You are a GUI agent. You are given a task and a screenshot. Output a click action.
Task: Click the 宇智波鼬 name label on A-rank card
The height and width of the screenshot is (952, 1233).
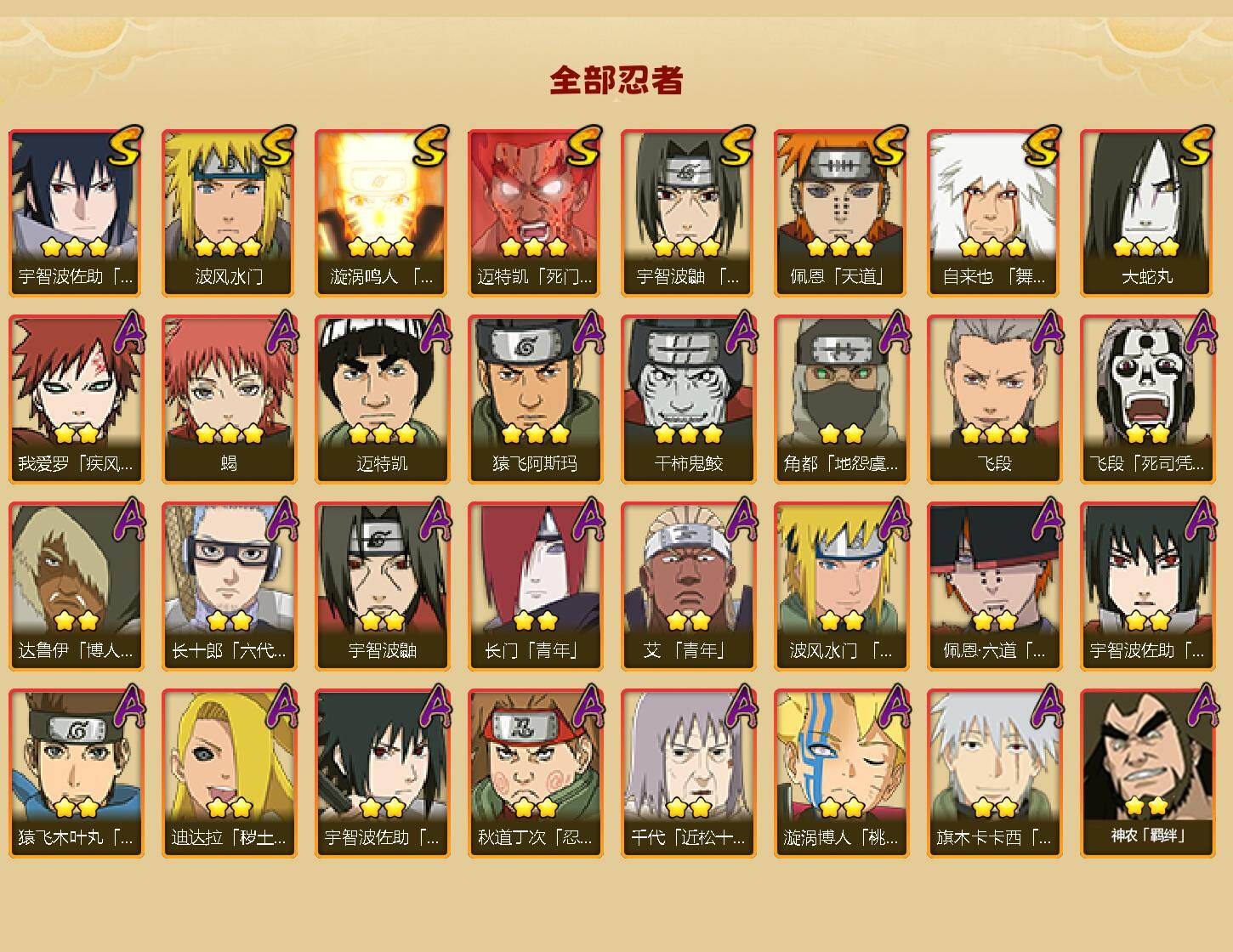point(382,650)
